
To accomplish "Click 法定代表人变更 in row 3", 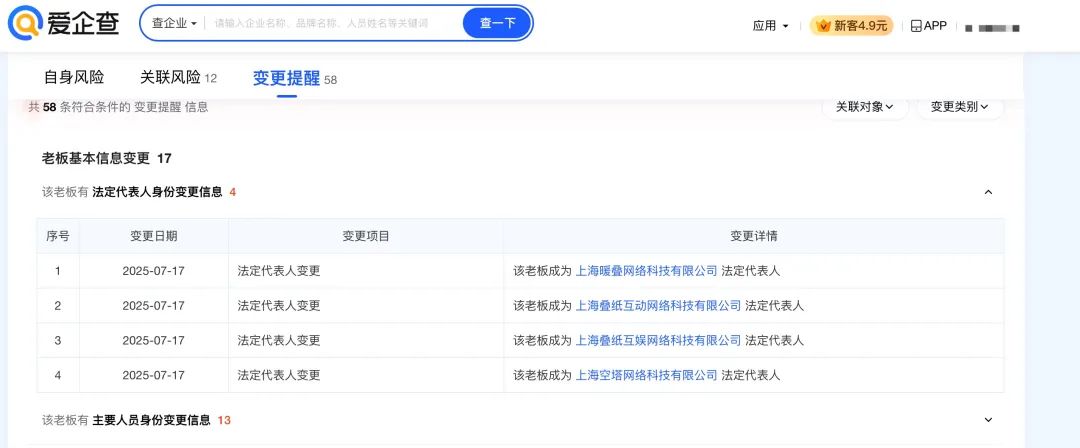I will (x=279, y=340).
